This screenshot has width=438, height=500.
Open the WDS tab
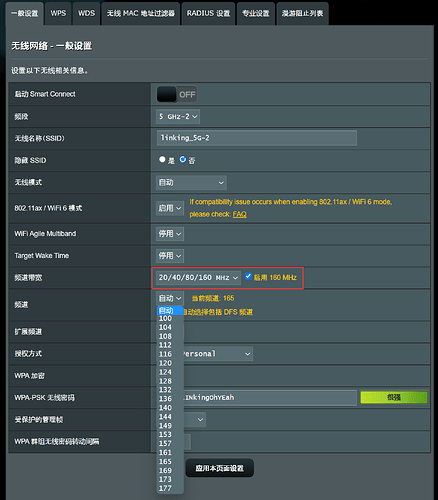click(x=86, y=14)
